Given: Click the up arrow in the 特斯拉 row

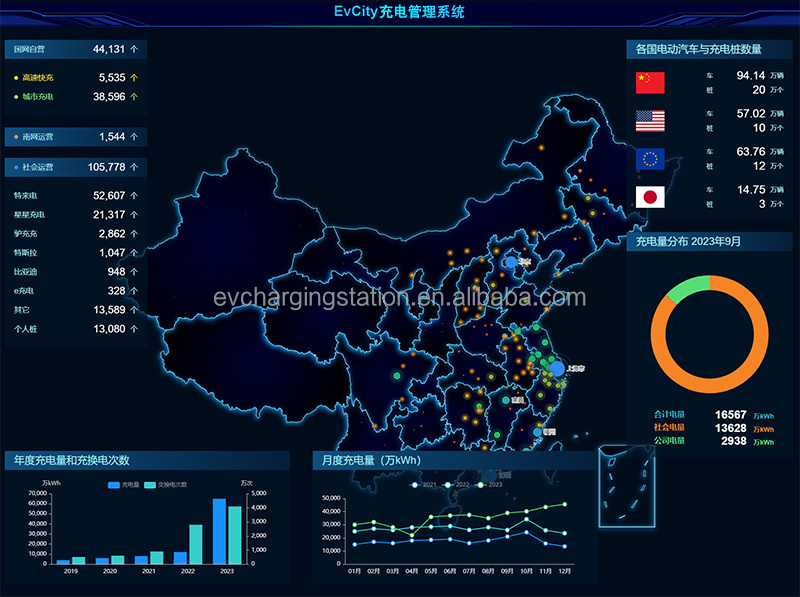Looking at the screenshot, I should click(134, 253).
